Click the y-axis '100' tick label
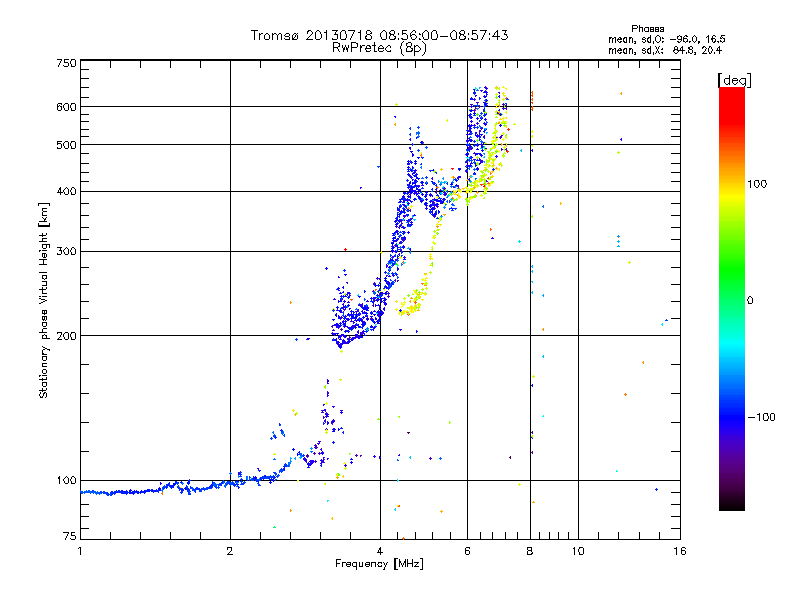 coord(66,481)
